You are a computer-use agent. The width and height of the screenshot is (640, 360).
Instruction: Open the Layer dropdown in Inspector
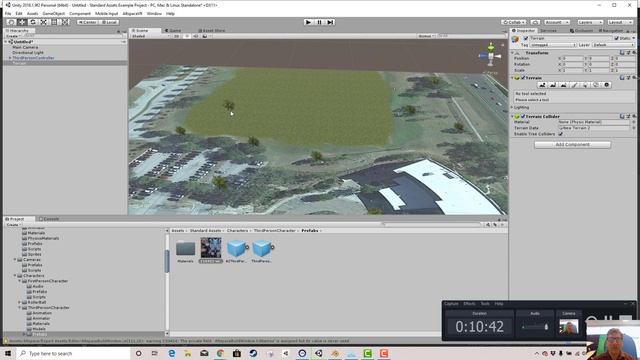[612, 45]
